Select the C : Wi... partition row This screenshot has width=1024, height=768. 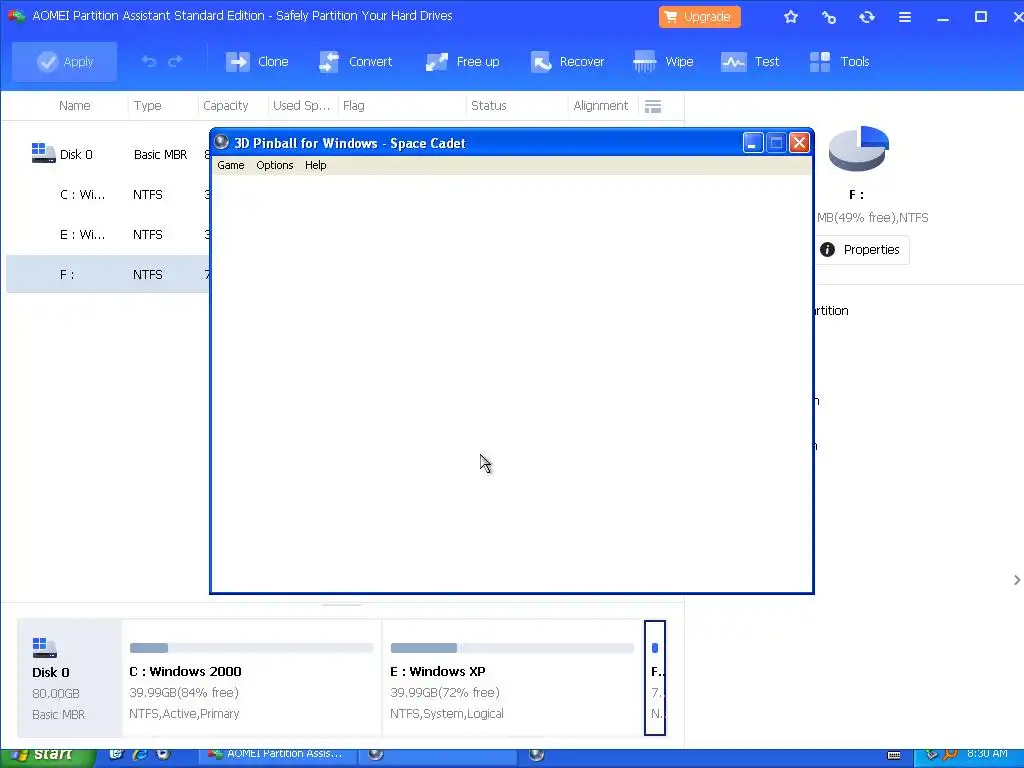[x=108, y=195]
